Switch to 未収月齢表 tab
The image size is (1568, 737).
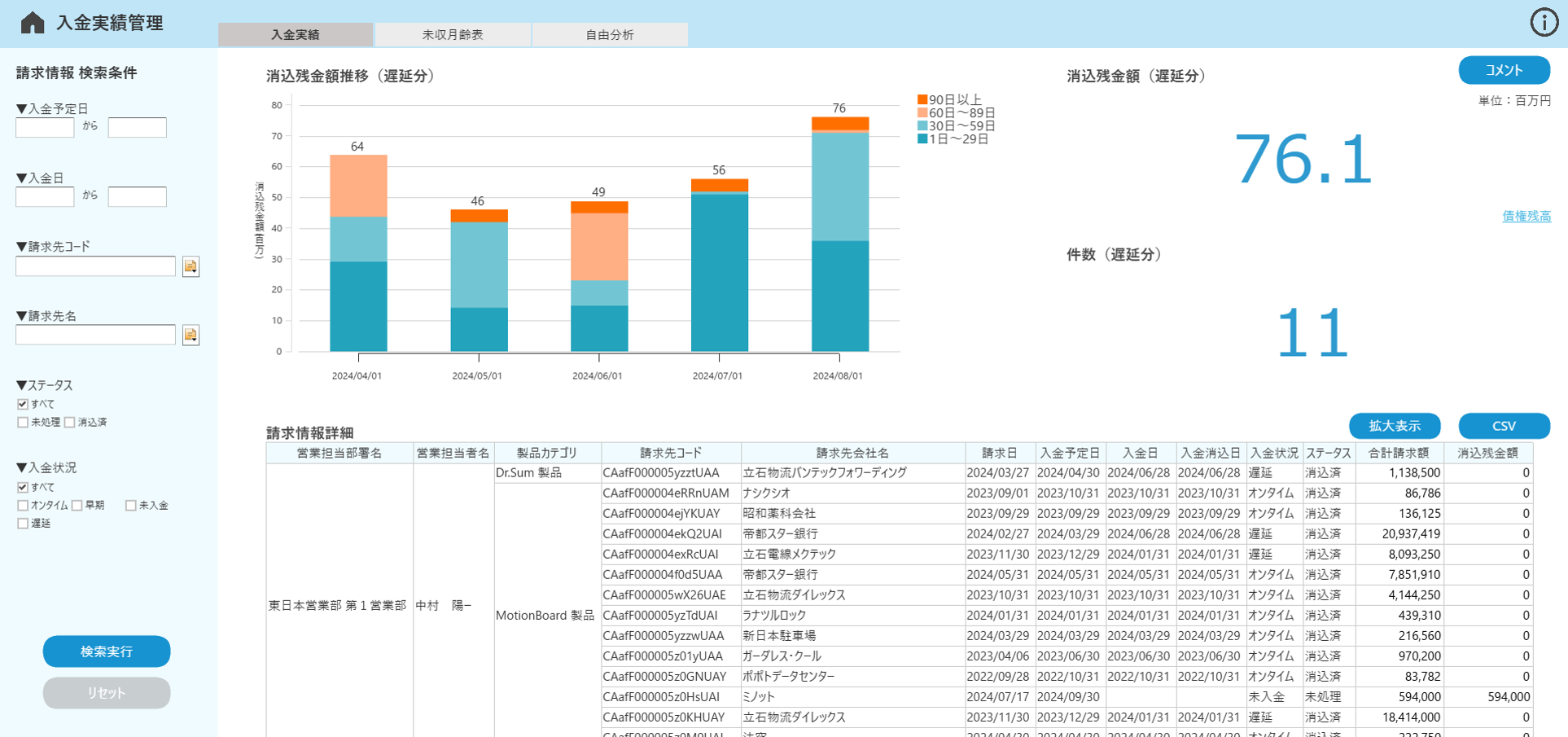click(x=453, y=35)
